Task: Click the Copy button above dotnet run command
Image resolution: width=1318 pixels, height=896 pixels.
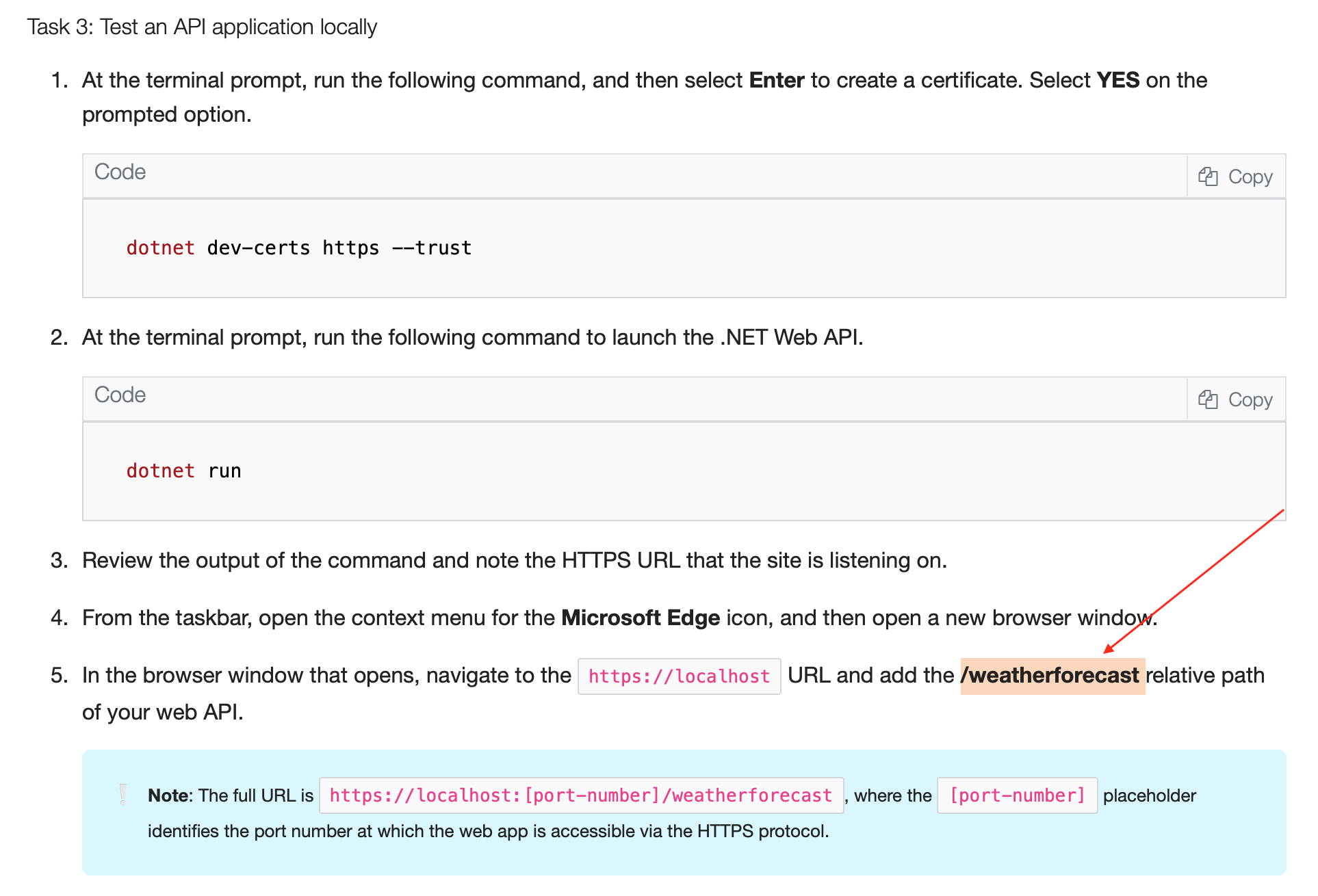Action: click(x=1235, y=399)
